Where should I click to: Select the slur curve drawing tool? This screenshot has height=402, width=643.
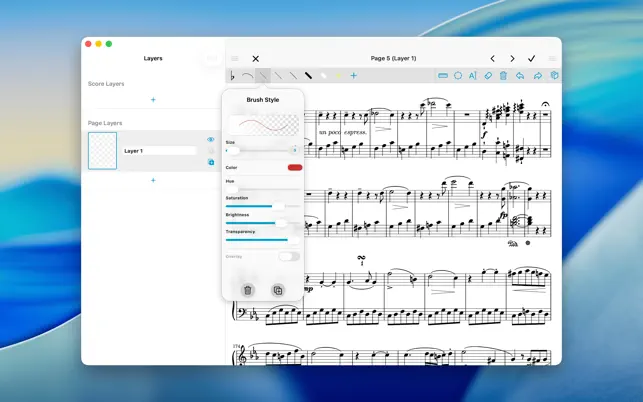tap(247, 75)
